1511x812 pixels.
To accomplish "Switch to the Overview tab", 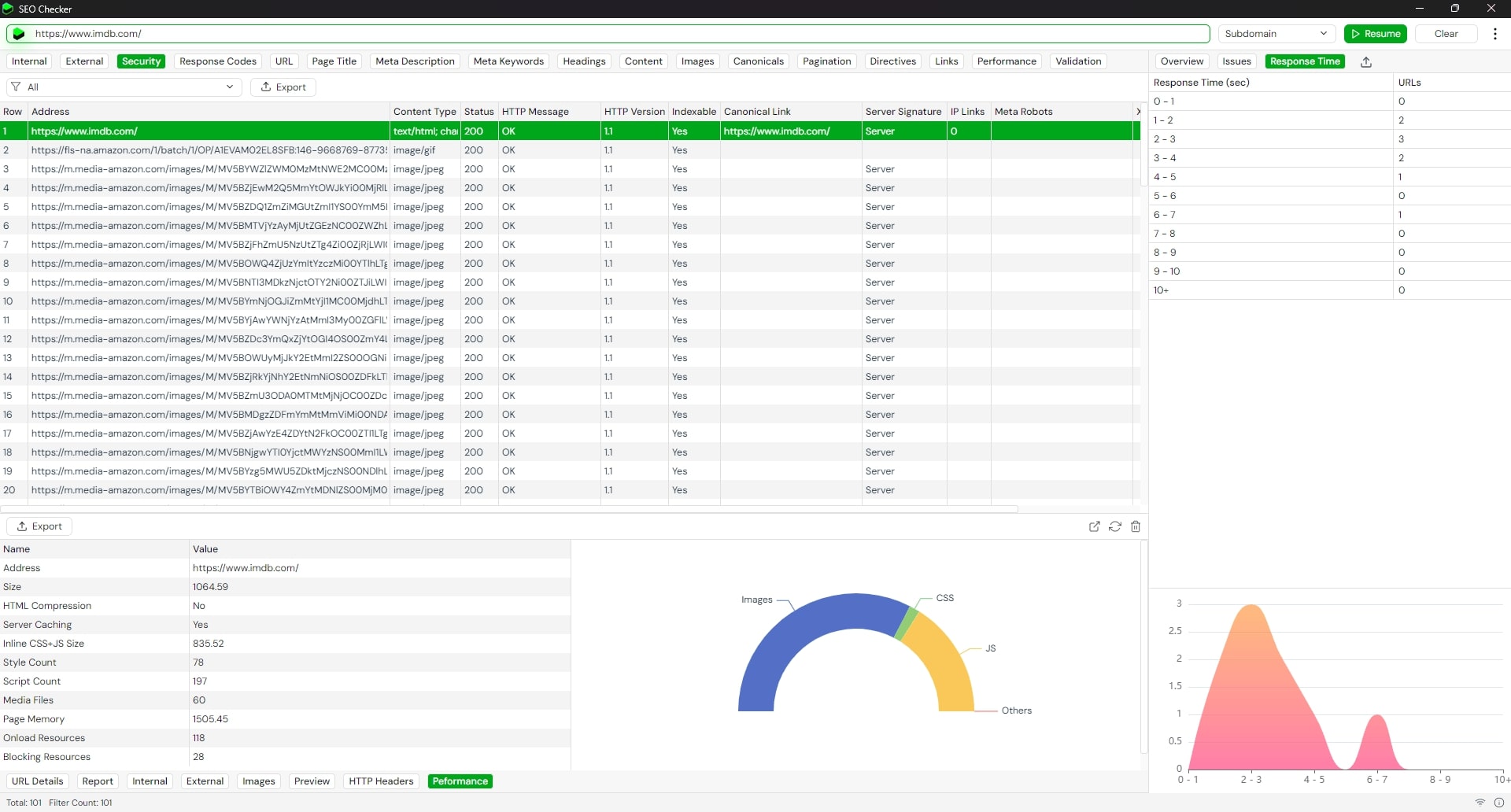I will [1182, 61].
